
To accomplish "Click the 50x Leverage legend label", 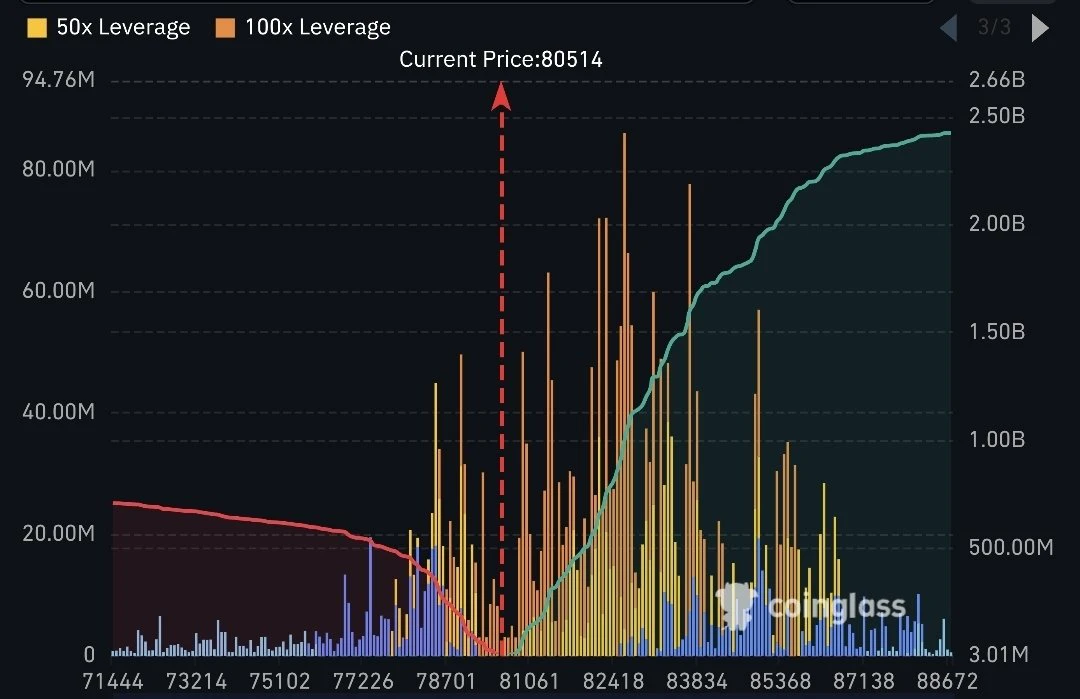I will (123, 28).
